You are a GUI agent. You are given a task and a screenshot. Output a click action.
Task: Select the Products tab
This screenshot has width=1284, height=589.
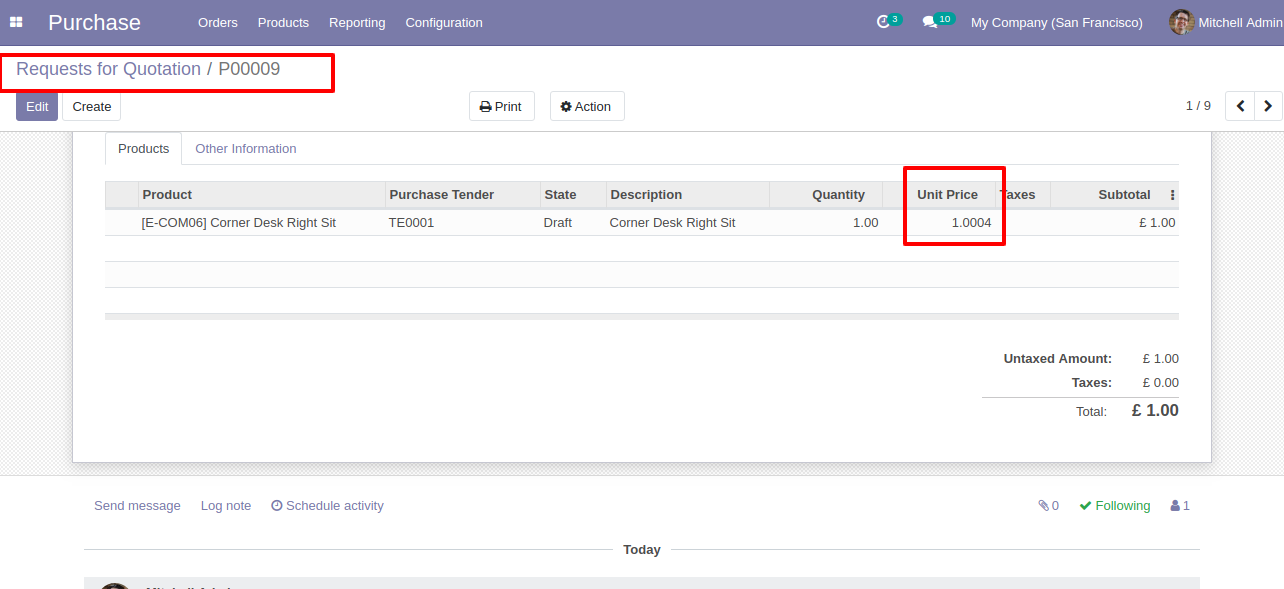[143, 148]
